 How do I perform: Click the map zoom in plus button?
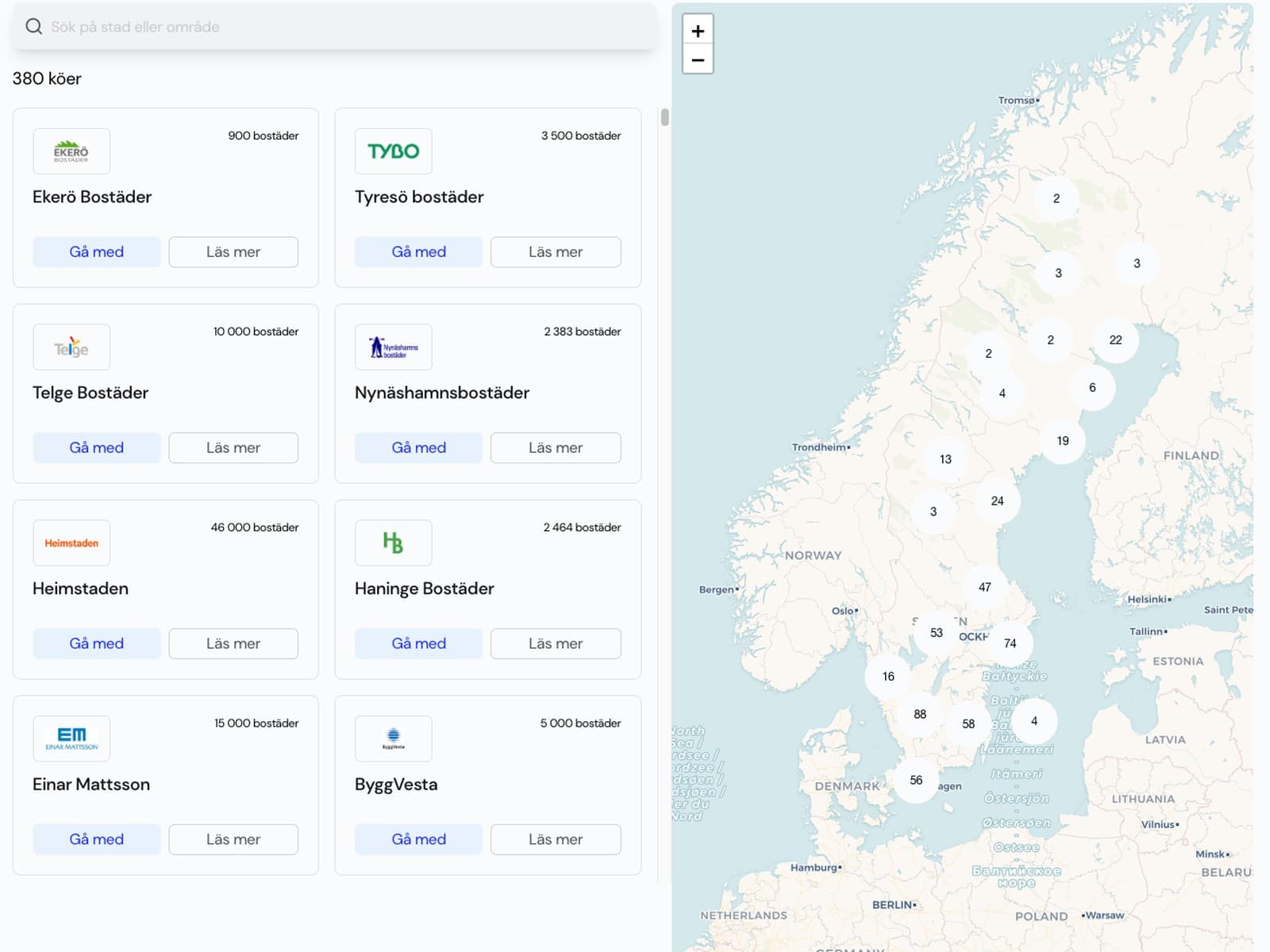coord(698,31)
